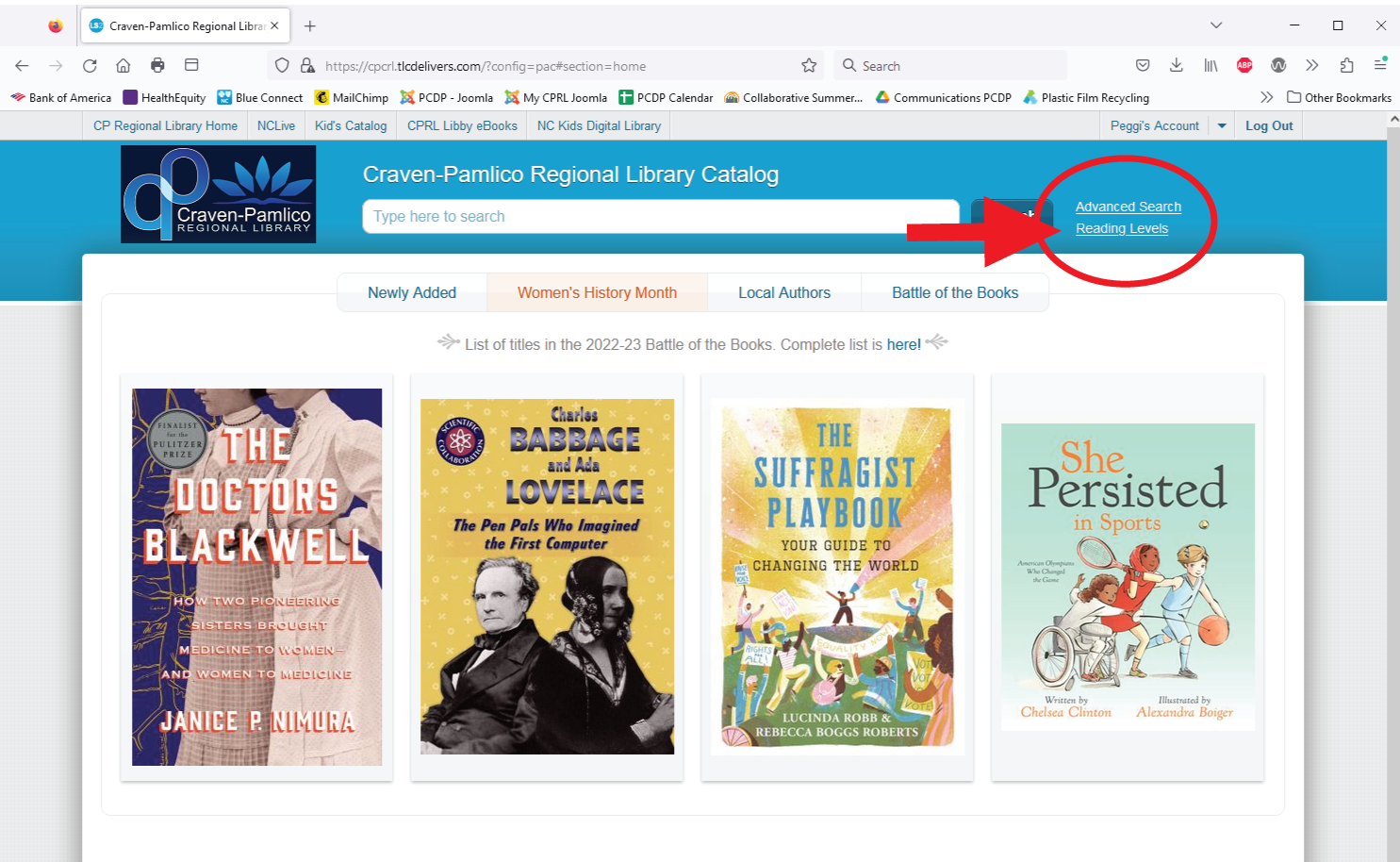Open the Pocket save icon

tap(1143, 65)
